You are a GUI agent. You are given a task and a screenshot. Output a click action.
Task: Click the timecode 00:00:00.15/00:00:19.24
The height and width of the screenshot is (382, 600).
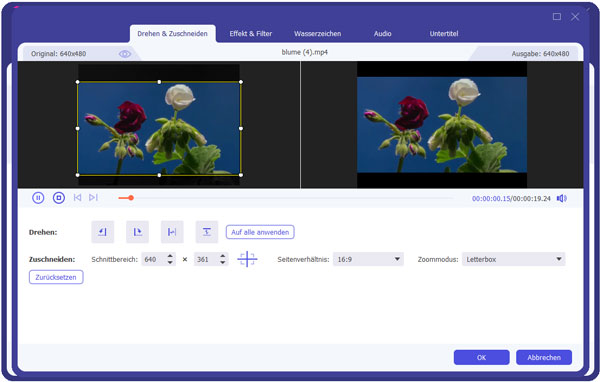511,199
